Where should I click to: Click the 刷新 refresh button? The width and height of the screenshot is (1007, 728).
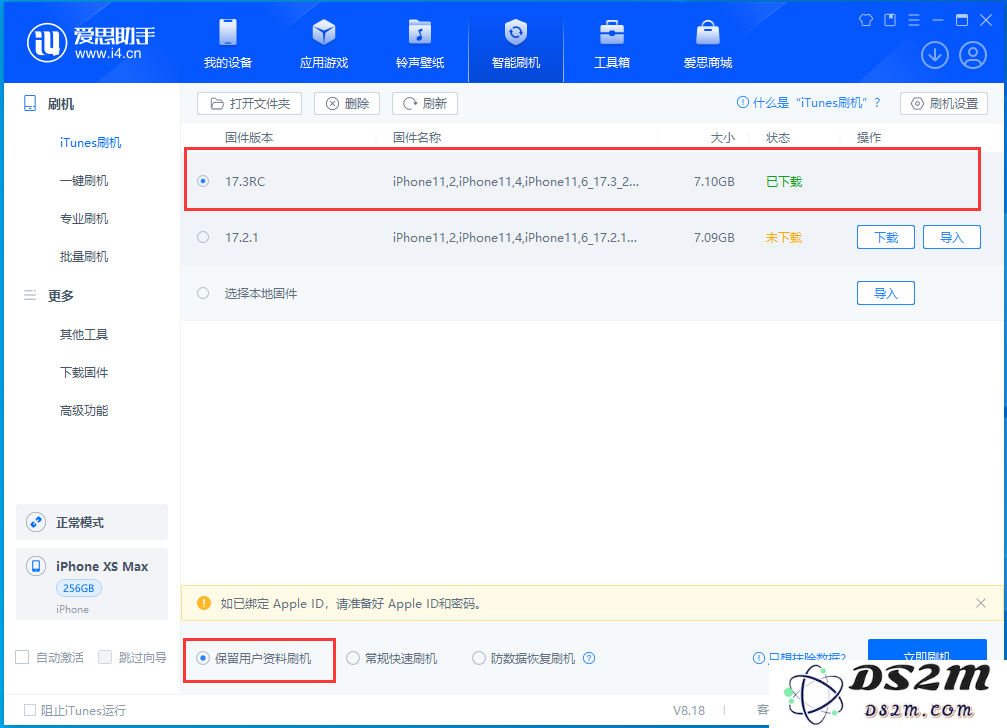425,103
